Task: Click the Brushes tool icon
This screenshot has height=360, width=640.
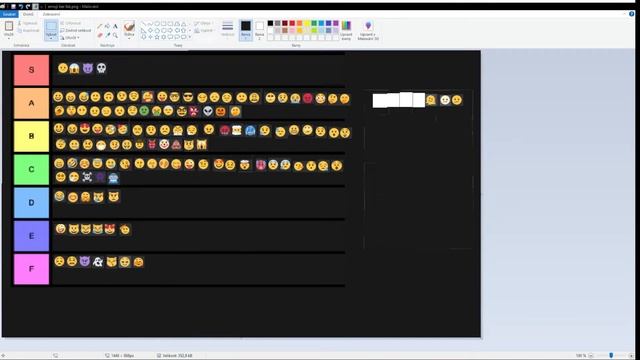Action: pyautogui.click(x=129, y=26)
